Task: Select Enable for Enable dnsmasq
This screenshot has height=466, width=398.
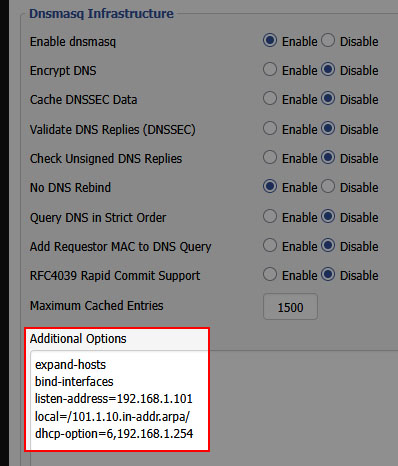Action: (x=270, y=41)
